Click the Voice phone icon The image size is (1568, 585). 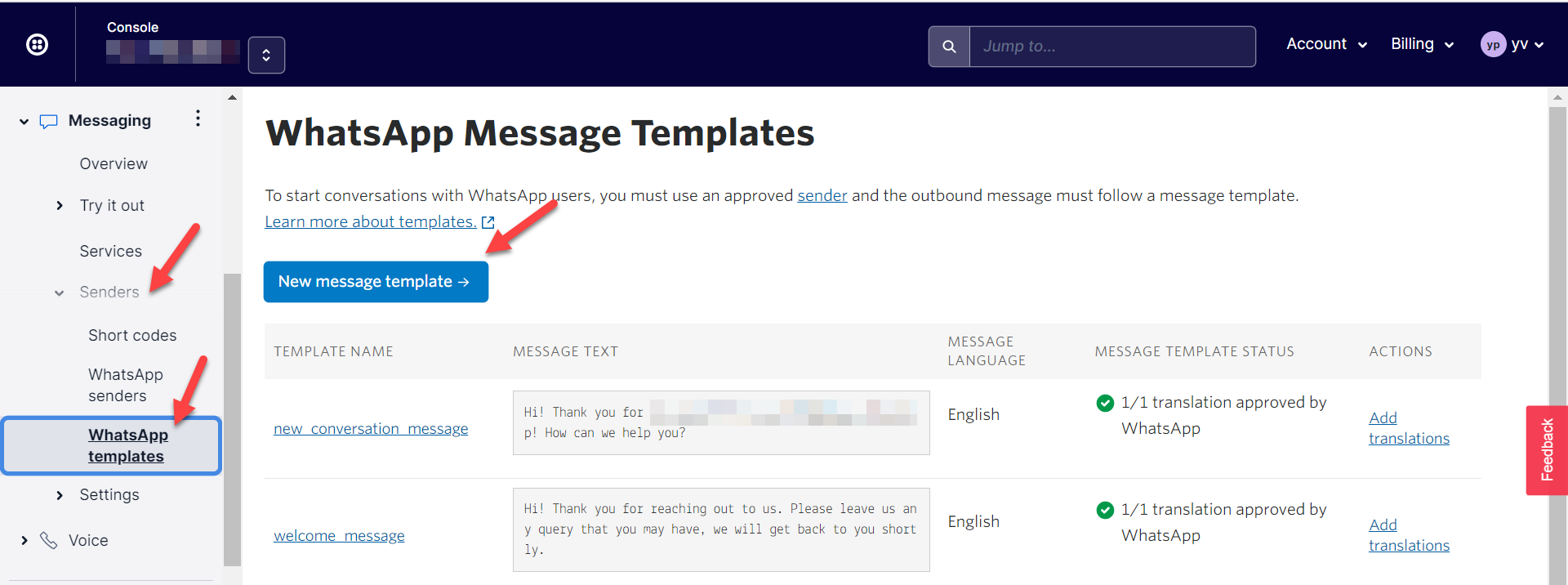click(49, 540)
